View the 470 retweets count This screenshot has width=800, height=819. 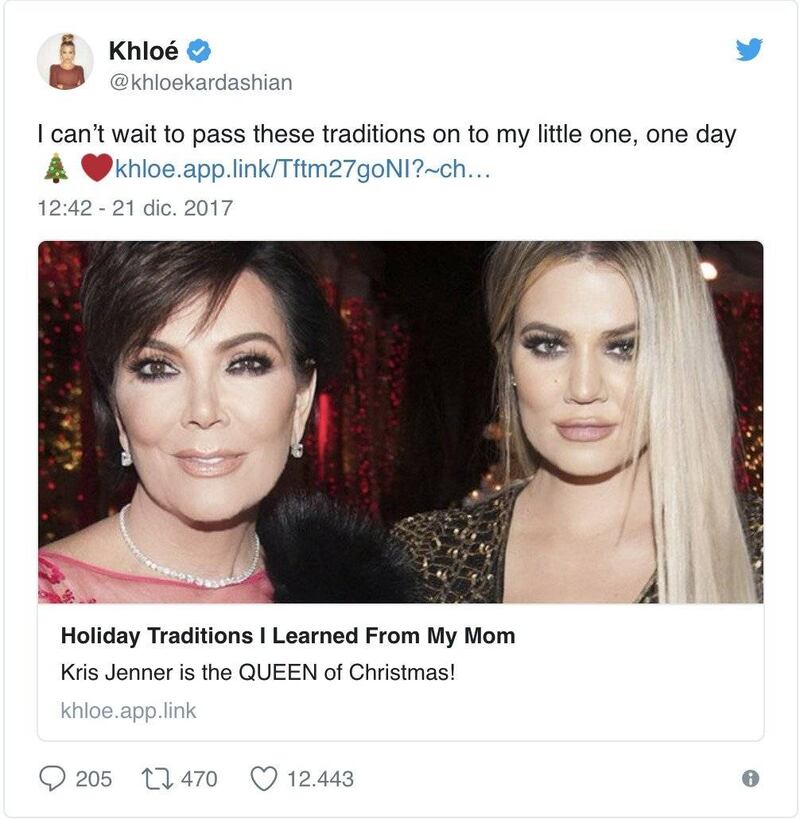199,779
